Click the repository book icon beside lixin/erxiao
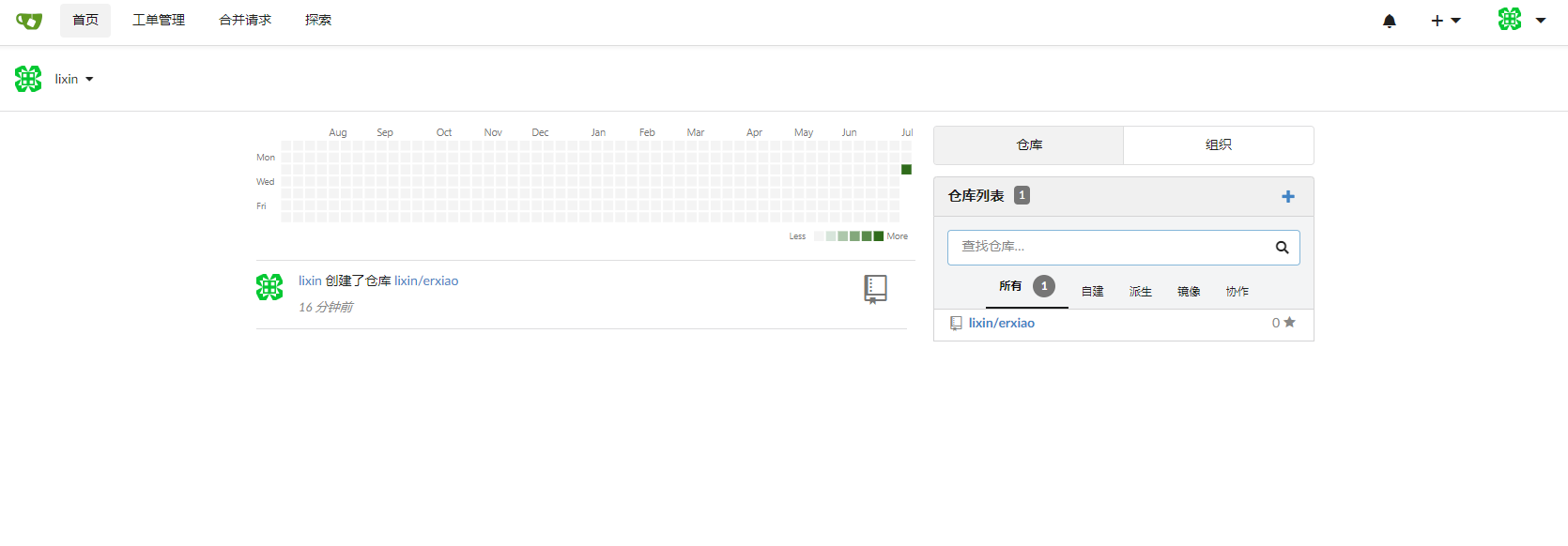 (x=957, y=323)
